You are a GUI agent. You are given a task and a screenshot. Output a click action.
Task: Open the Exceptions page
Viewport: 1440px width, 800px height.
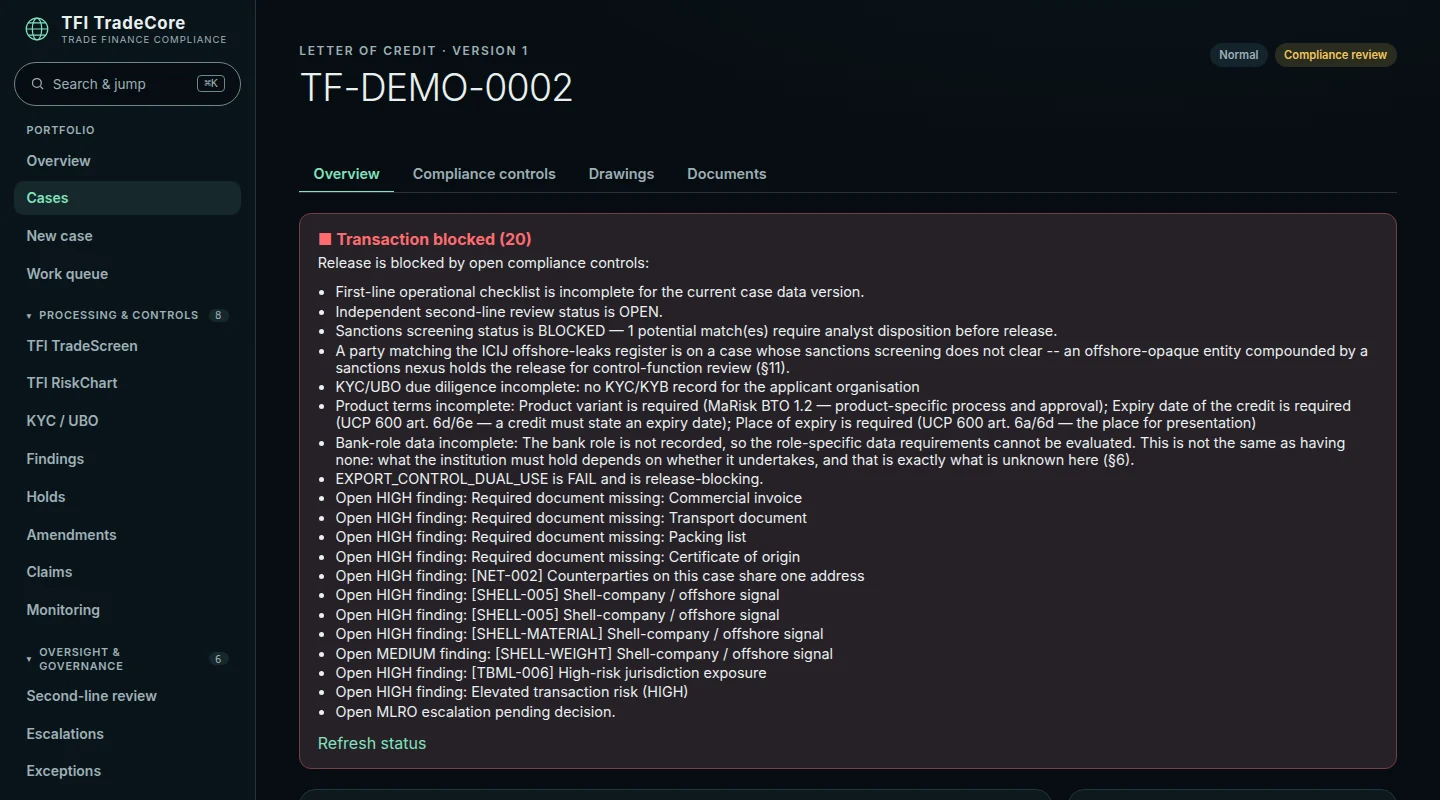pos(127,771)
